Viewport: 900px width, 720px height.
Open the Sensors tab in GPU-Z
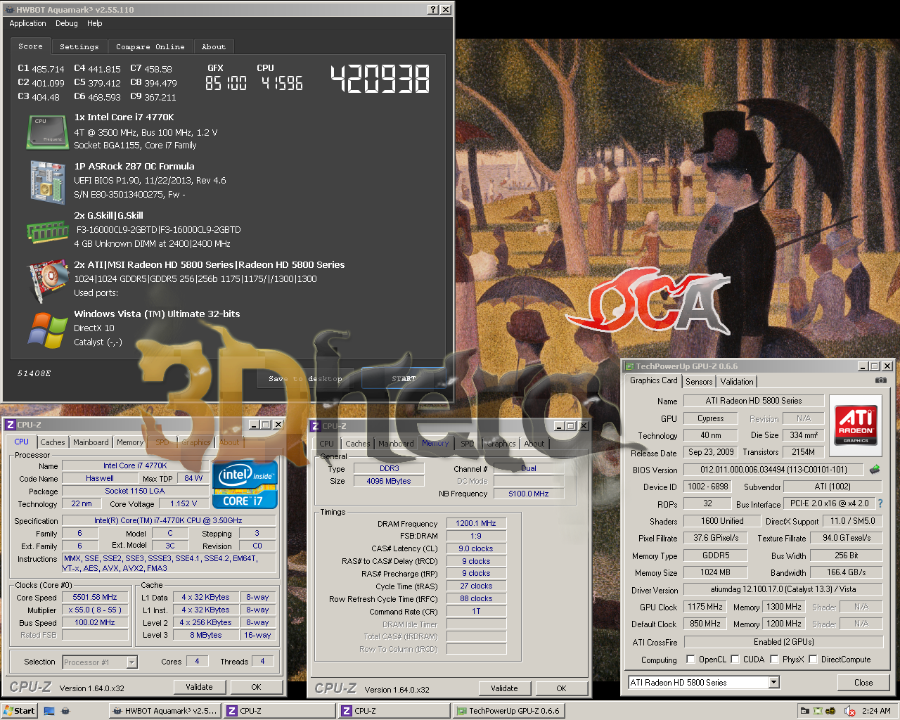[699, 381]
